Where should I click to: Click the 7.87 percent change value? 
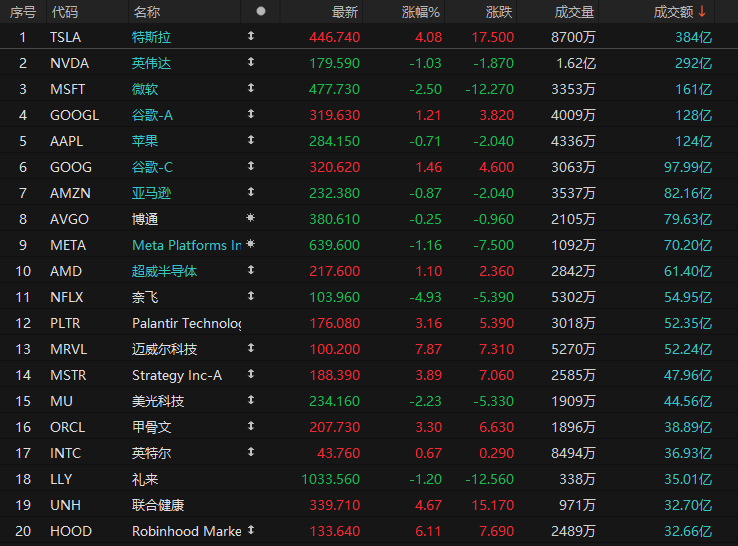tap(428, 349)
